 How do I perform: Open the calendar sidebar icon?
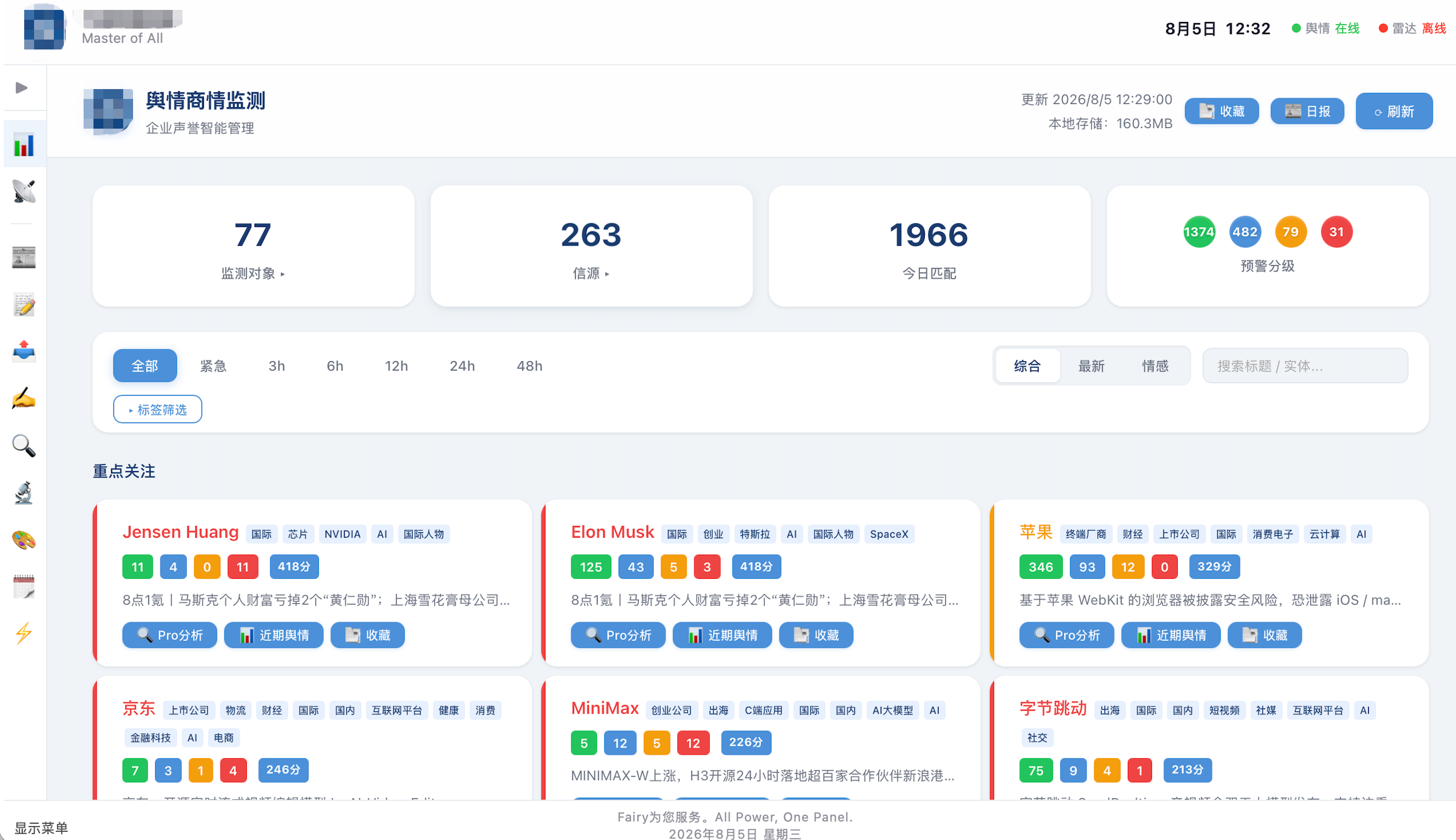24,587
